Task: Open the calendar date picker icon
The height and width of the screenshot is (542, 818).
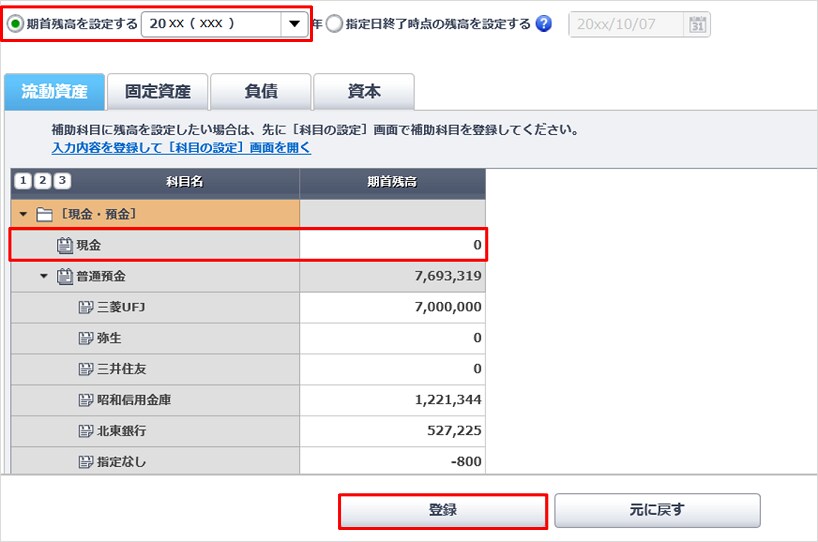Action: coord(698,24)
